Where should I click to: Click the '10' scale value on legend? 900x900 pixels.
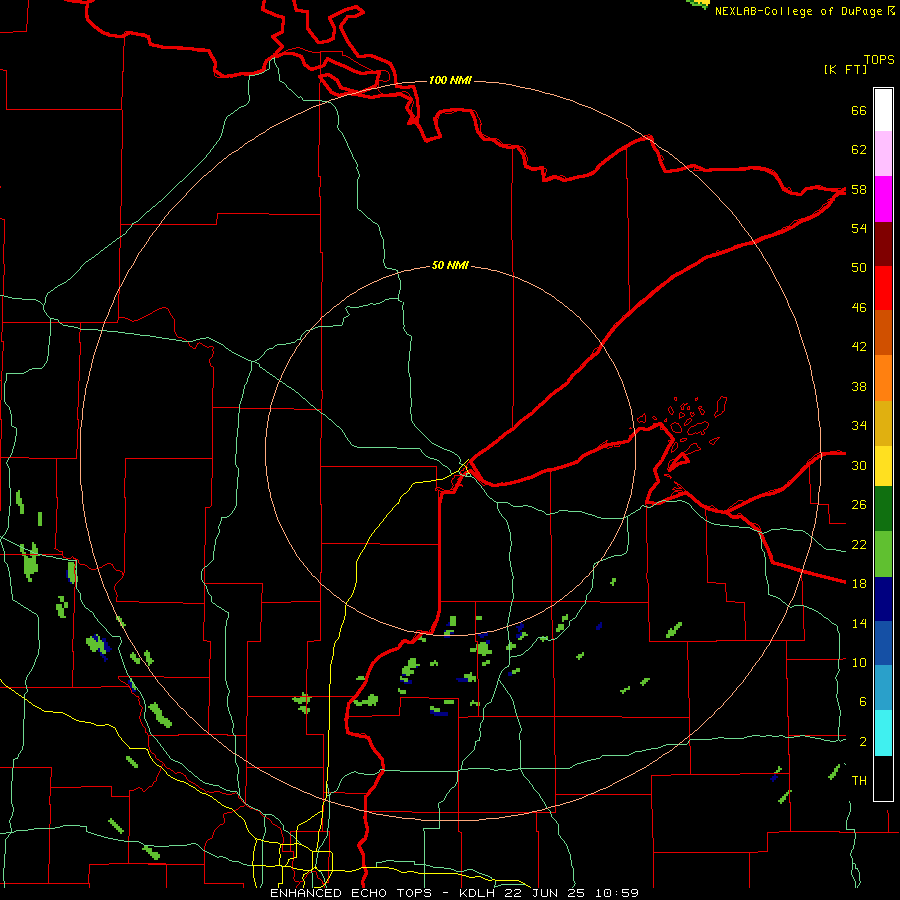pos(859,662)
